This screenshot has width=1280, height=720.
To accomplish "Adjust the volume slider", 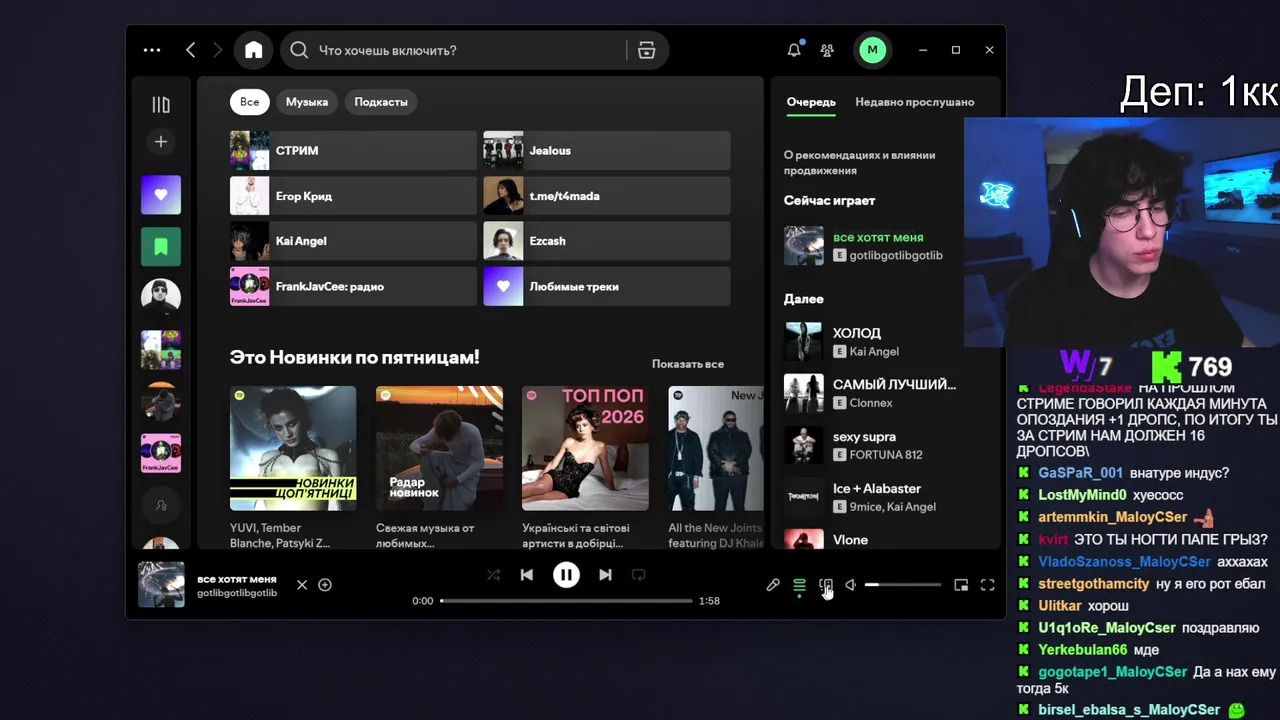I will pyautogui.click(x=903, y=585).
